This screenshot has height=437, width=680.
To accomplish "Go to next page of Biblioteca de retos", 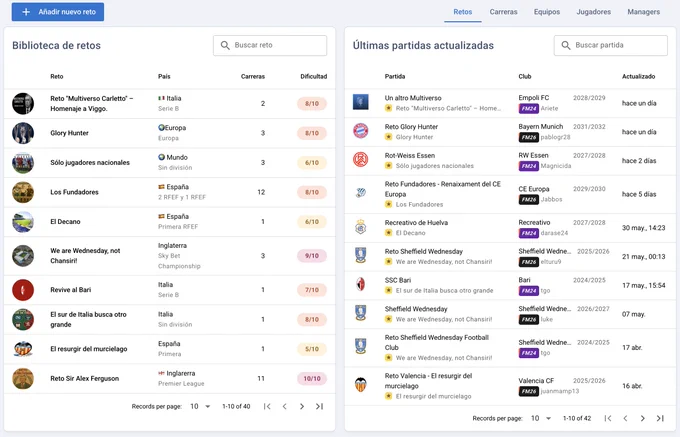I will pos(302,406).
